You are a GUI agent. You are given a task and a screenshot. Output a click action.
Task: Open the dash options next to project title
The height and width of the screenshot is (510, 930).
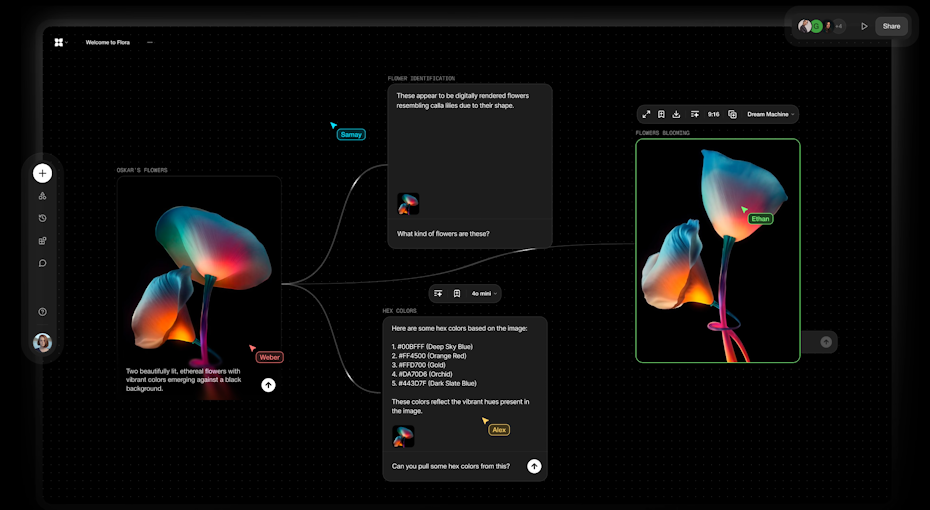(150, 42)
